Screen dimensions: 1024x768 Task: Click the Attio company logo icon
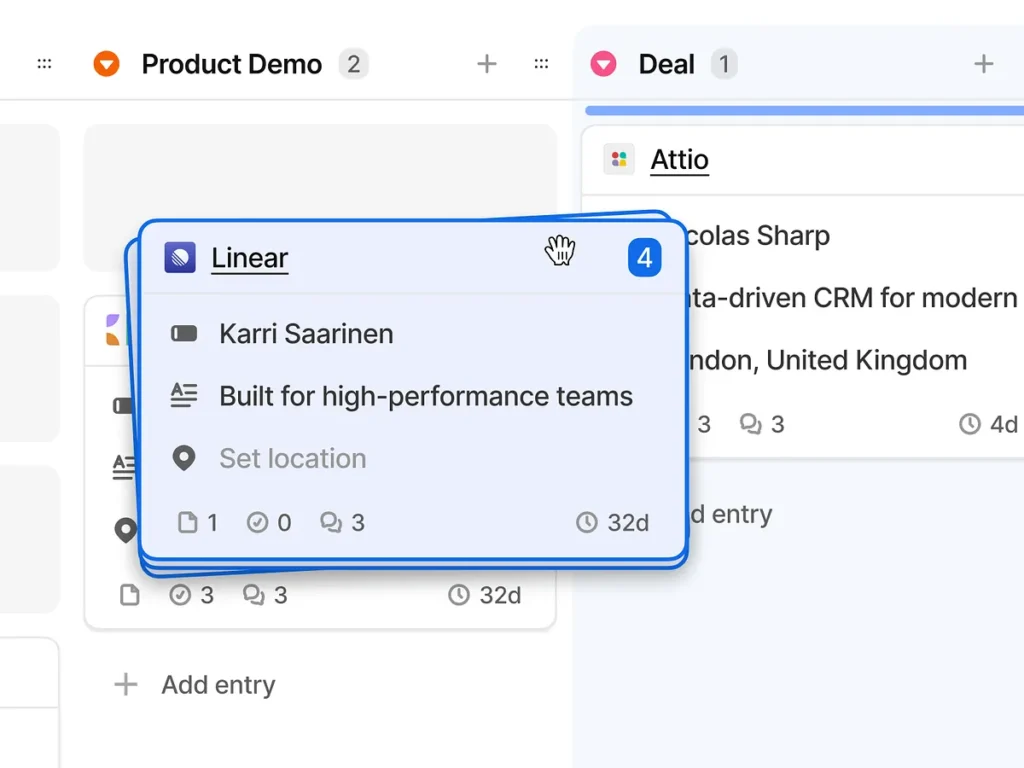(619, 160)
